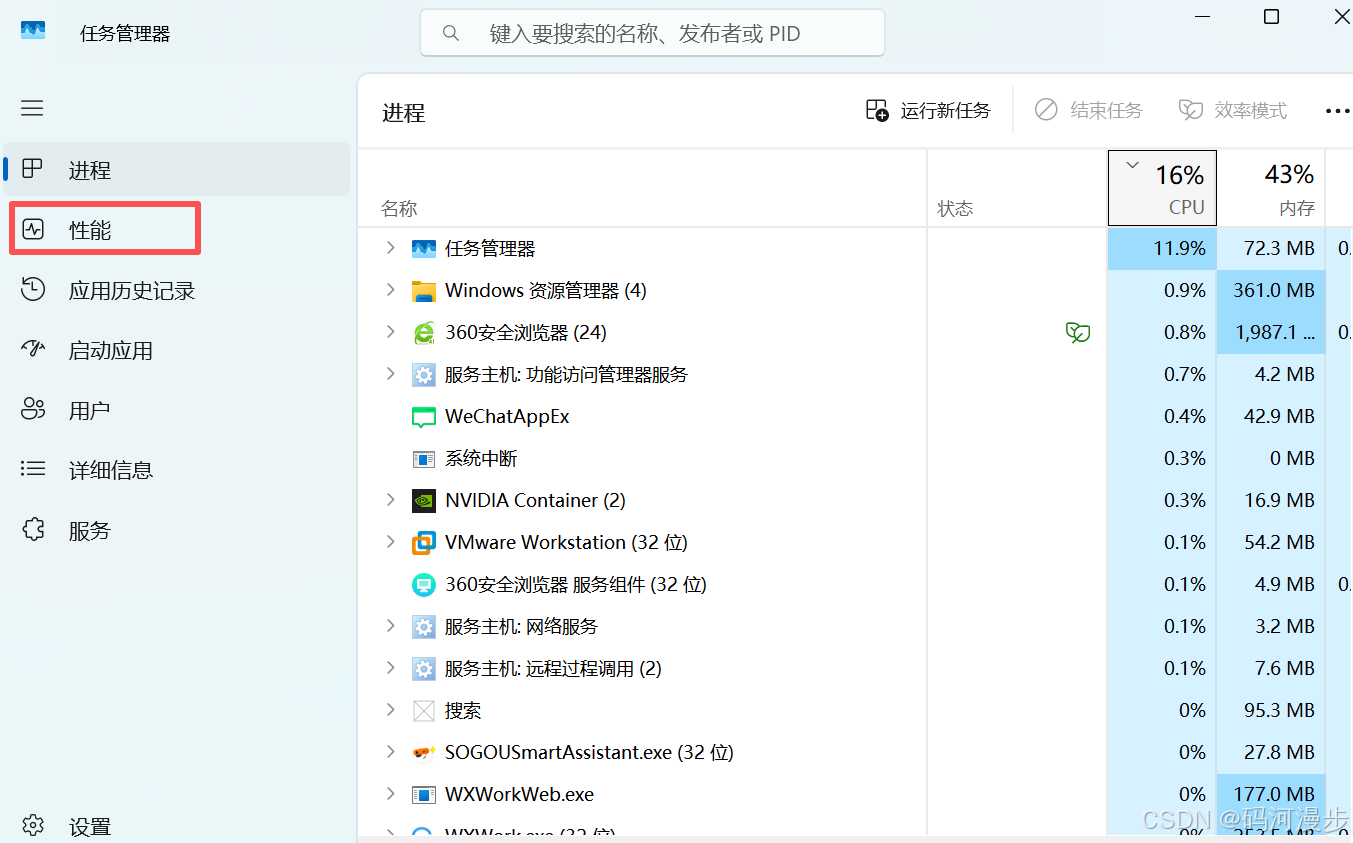This screenshot has height=843, width=1353.
Task: Sort by the 名称 column header
Action: (x=642, y=188)
